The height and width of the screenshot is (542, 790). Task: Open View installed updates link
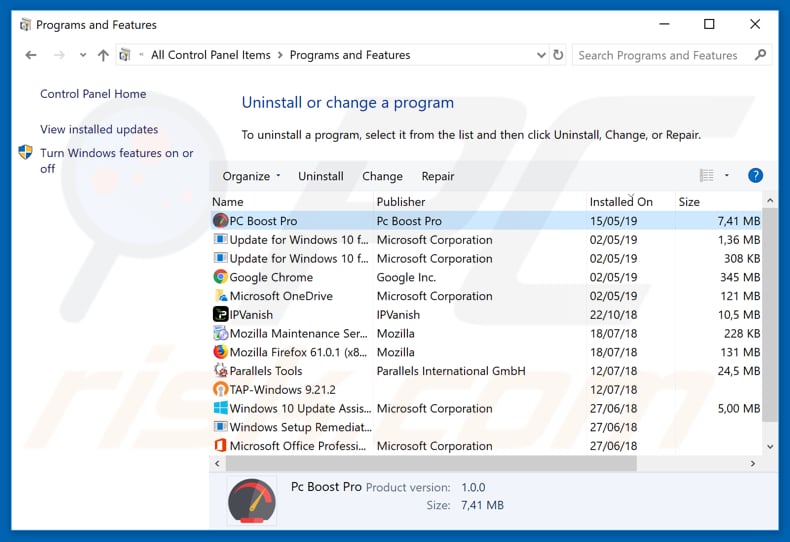pos(99,129)
